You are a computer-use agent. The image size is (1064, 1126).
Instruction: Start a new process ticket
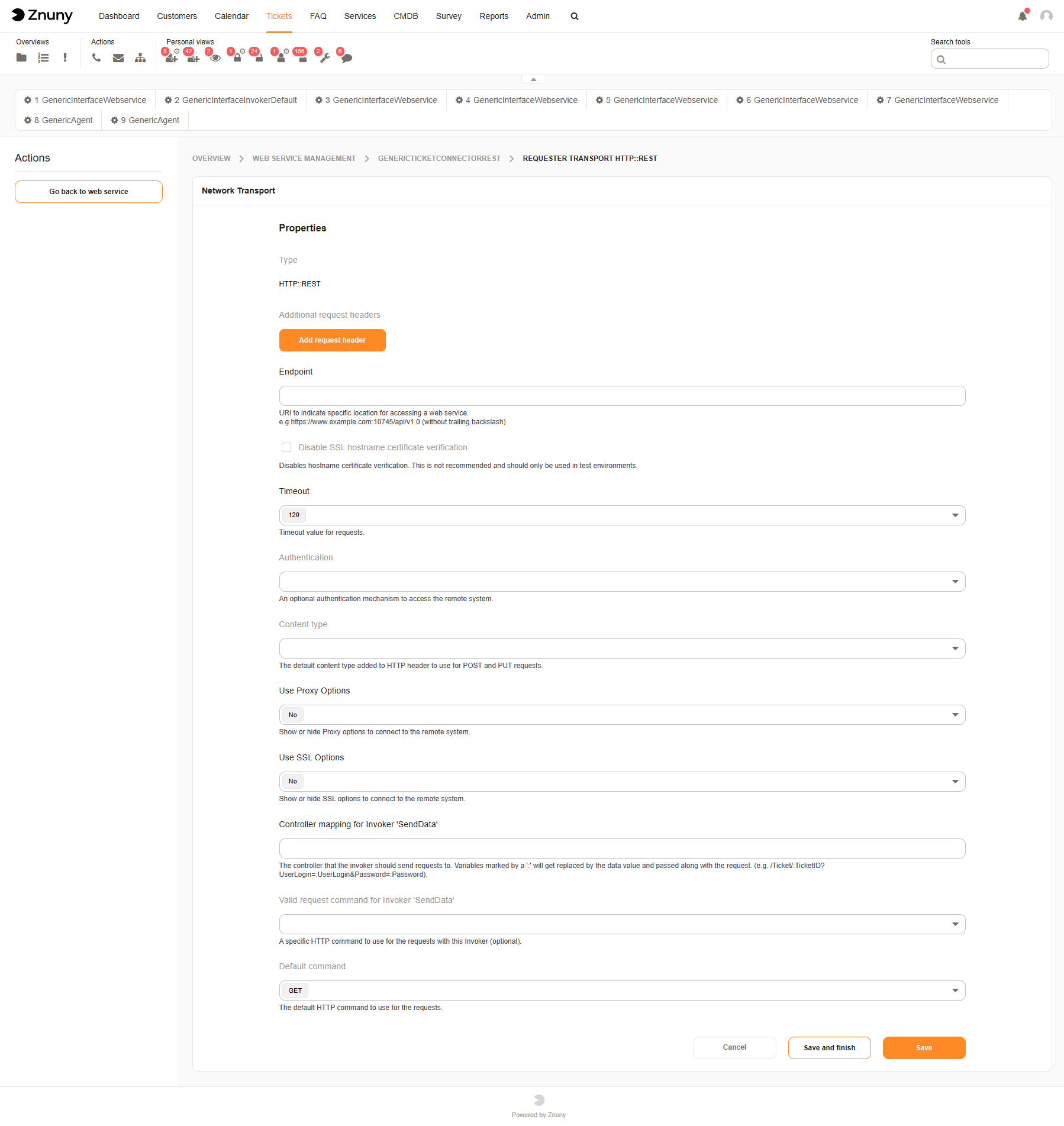point(140,58)
